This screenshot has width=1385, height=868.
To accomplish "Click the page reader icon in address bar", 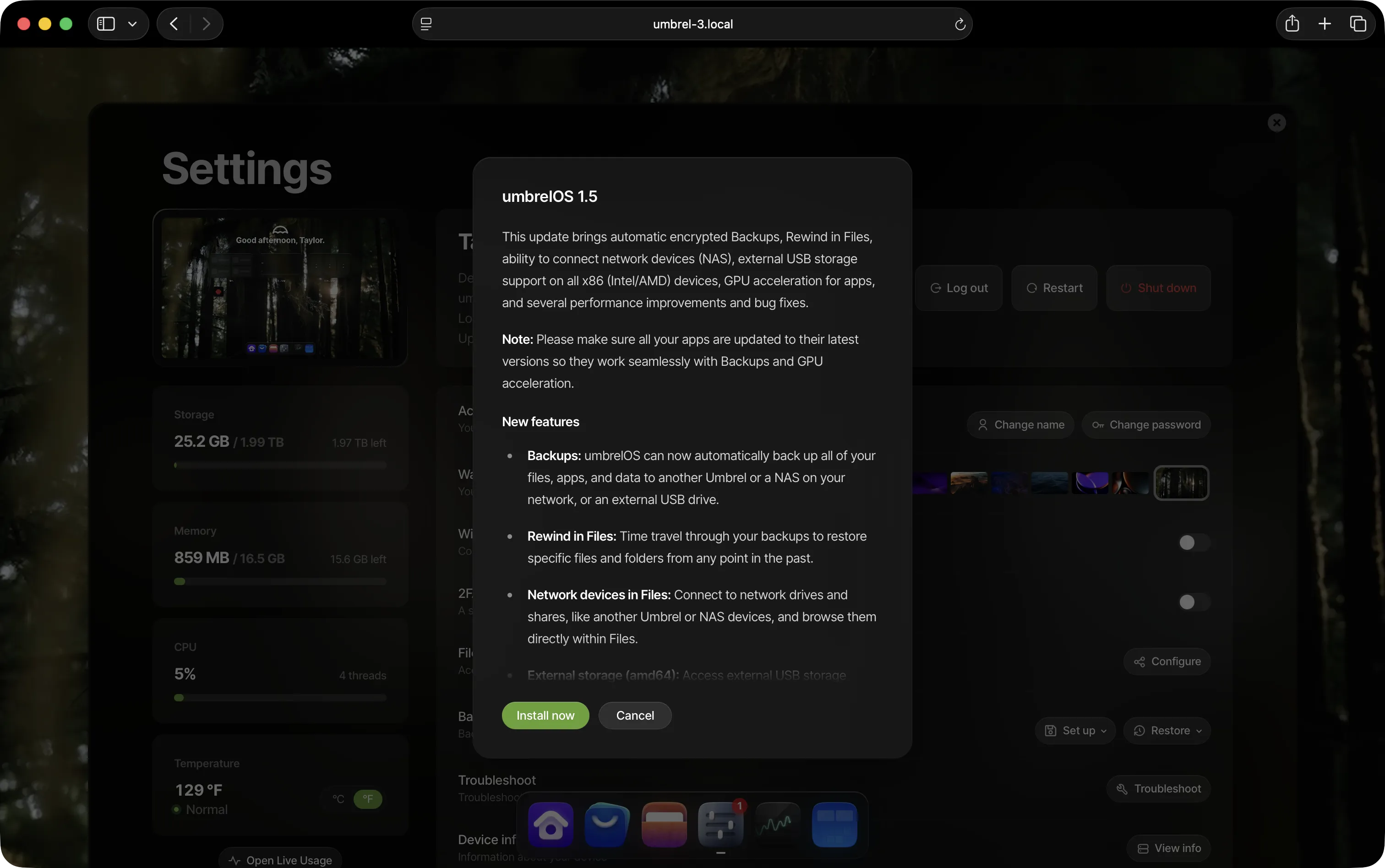I will (426, 24).
